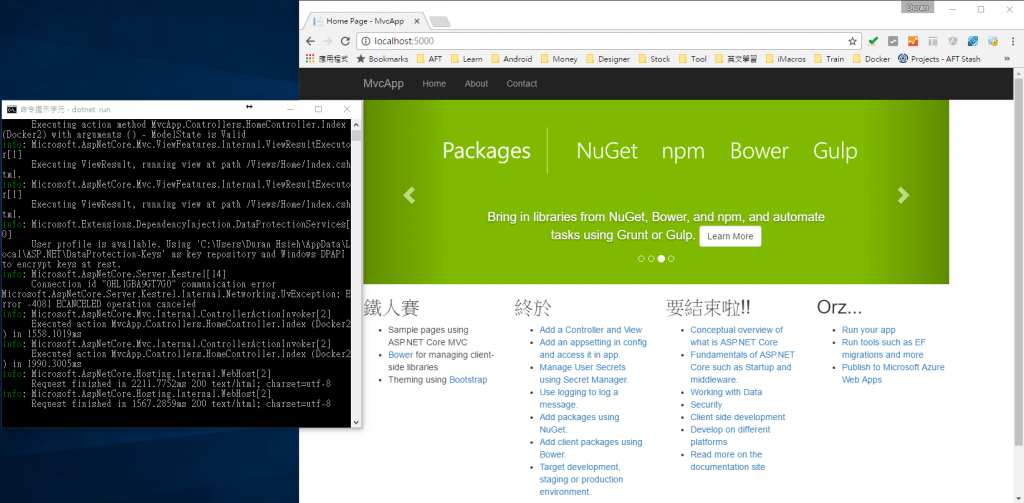Image resolution: width=1024 pixels, height=503 pixels.
Task: Click the localhost:5000 address bar
Action: (607, 41)
